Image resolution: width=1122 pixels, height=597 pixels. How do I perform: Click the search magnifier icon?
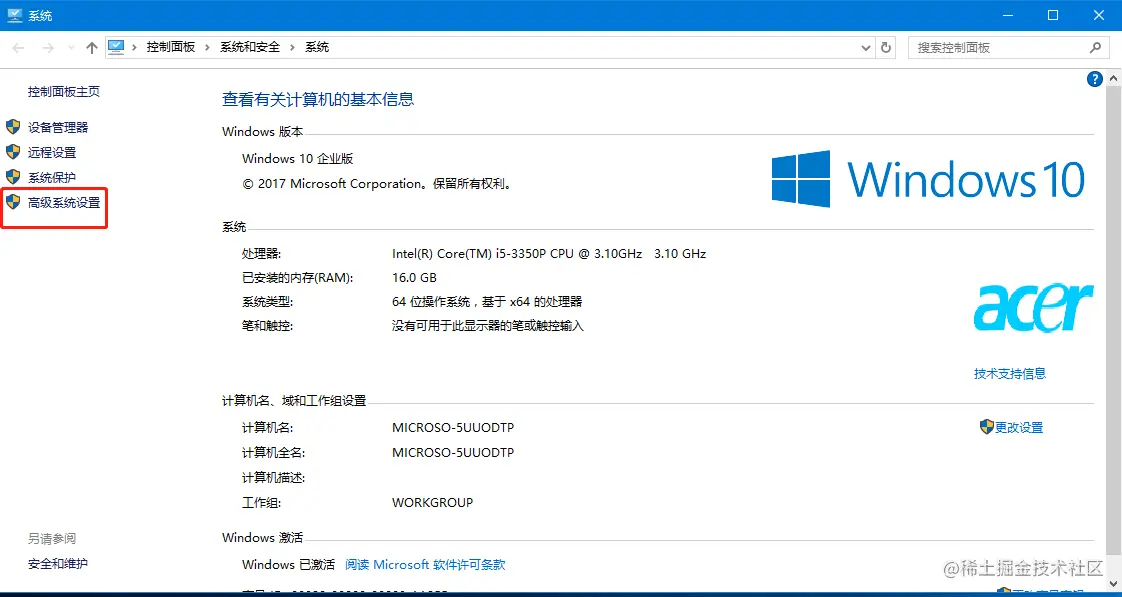(1095, 48)
